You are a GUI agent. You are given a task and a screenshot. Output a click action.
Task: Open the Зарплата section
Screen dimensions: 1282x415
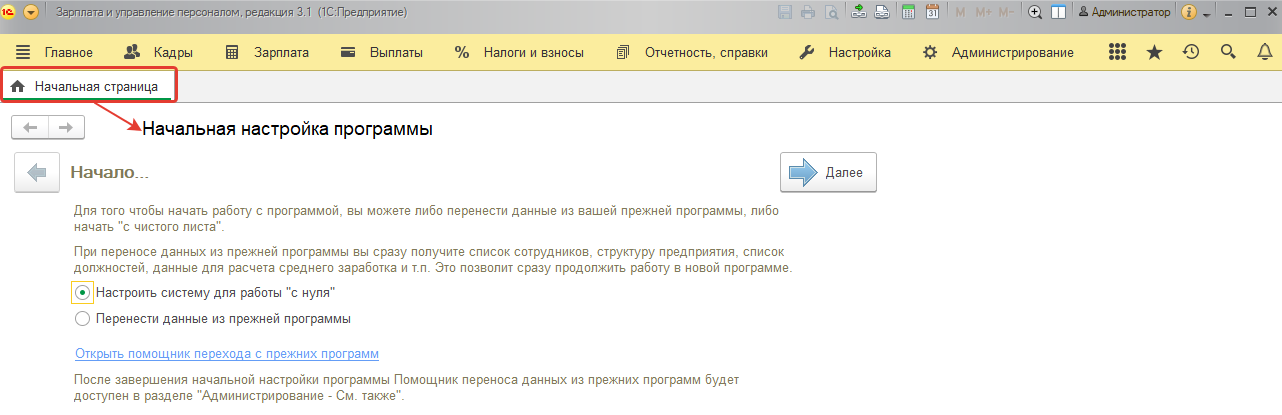[x=282, y=52]
